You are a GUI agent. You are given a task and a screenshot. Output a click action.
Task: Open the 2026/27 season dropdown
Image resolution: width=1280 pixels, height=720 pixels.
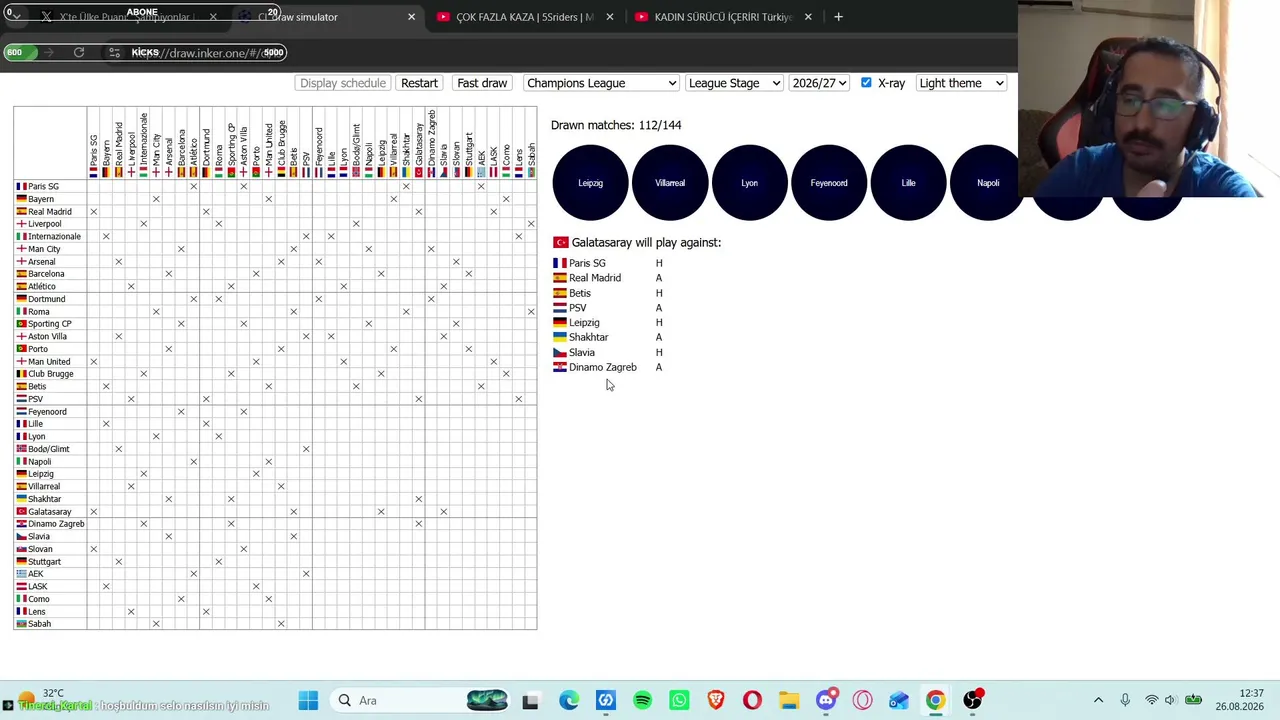819,83
